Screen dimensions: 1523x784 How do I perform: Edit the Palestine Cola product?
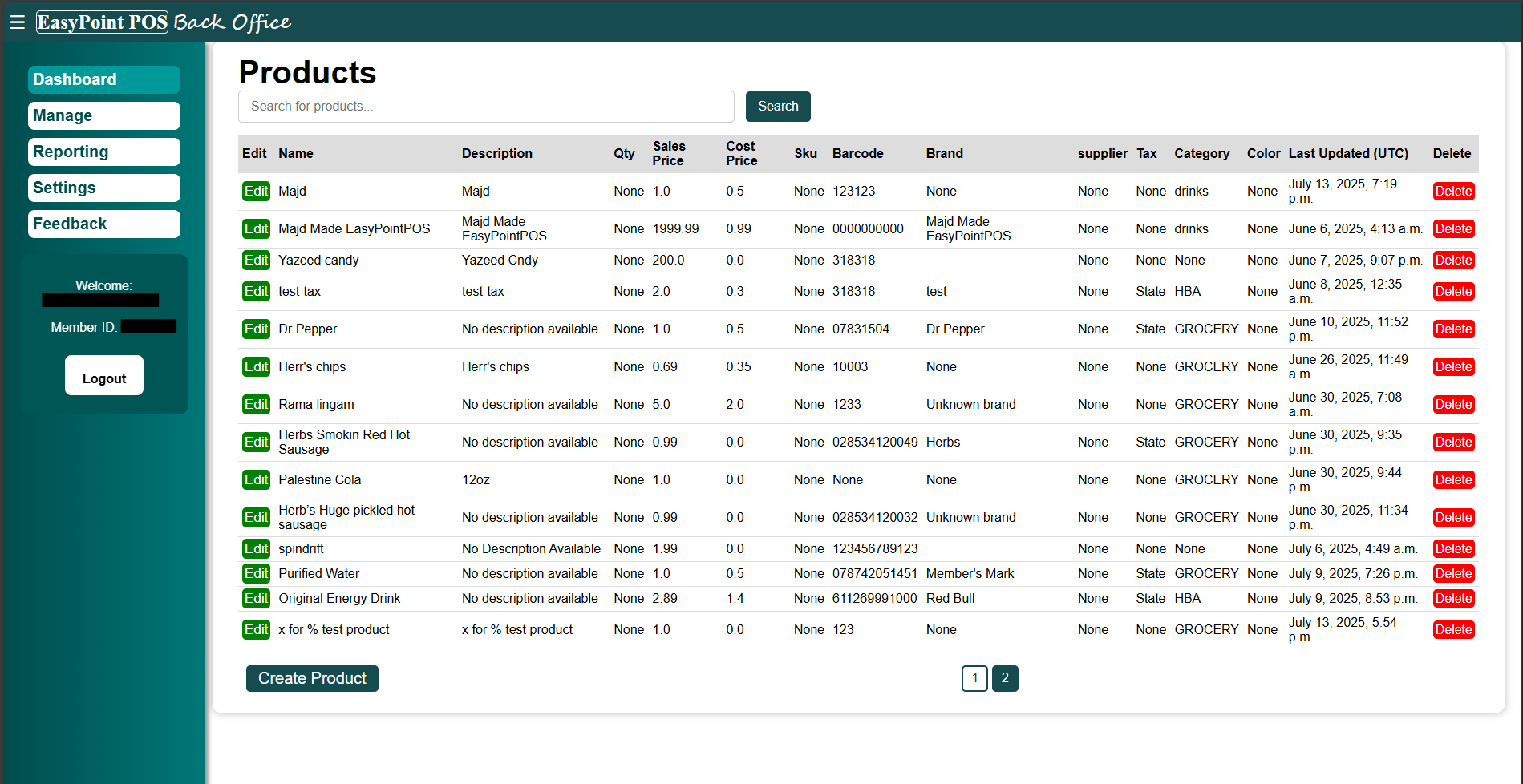pyautogui.click(x=256, y=479)
